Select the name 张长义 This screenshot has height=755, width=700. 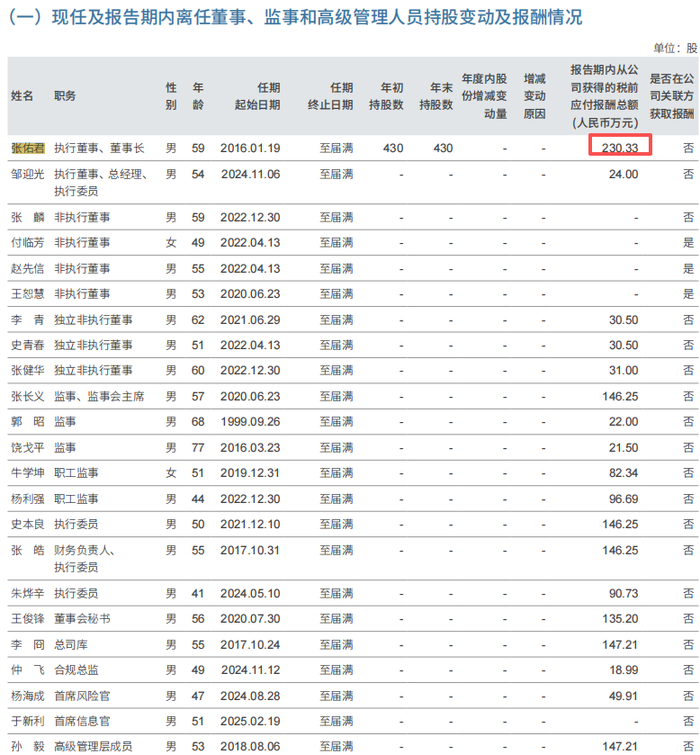tap(28, 397)
